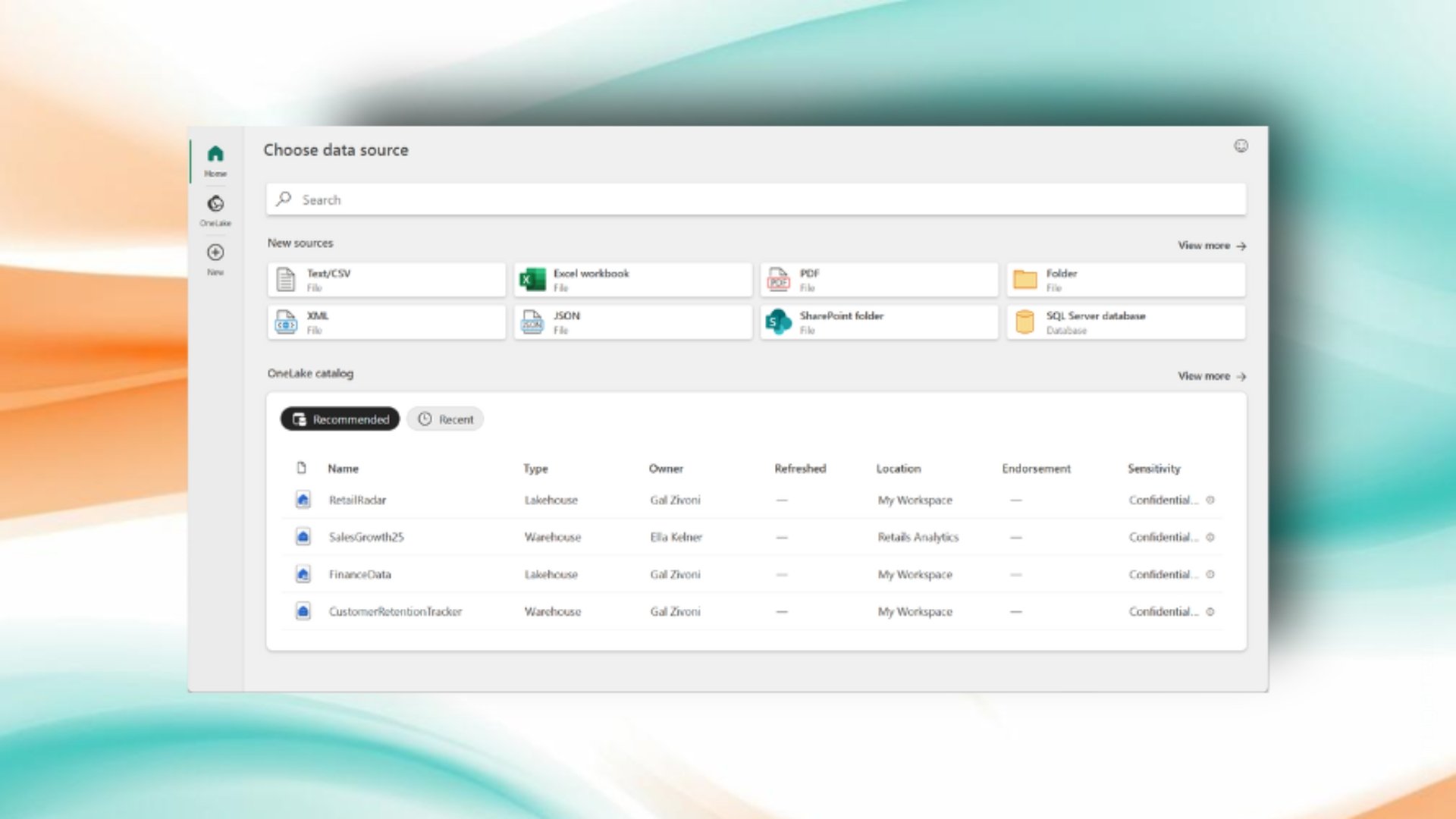Click the smiley feedback icon
1456x819 pixels.
coord(1241,146)
